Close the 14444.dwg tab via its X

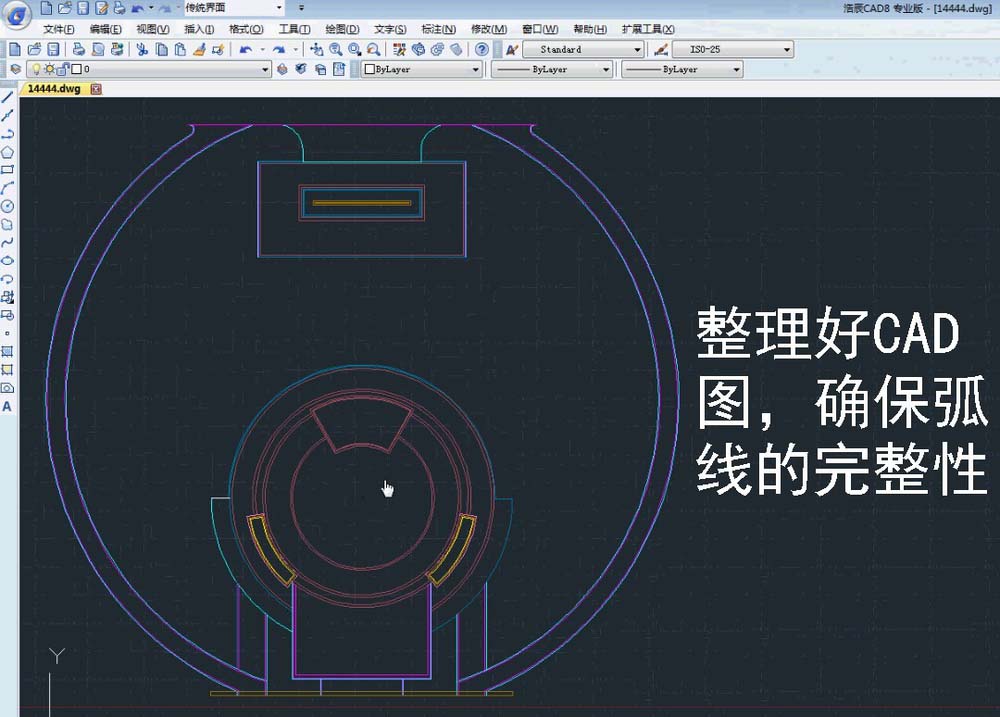(95, 89)
